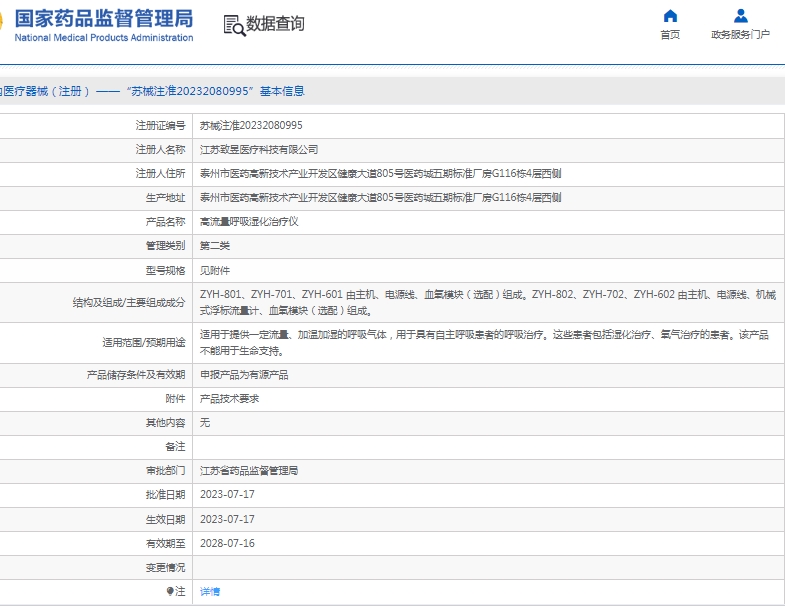Click the 备注 row label

click(x=175, y=447)
